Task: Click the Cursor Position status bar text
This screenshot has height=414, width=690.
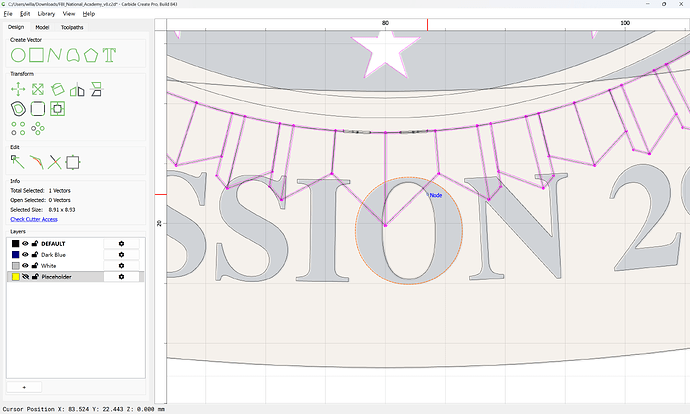Action: tap(84, 409)
